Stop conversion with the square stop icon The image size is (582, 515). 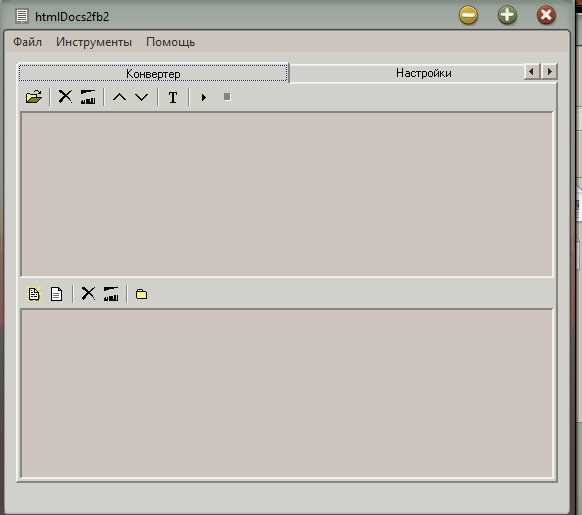point(227,97)
